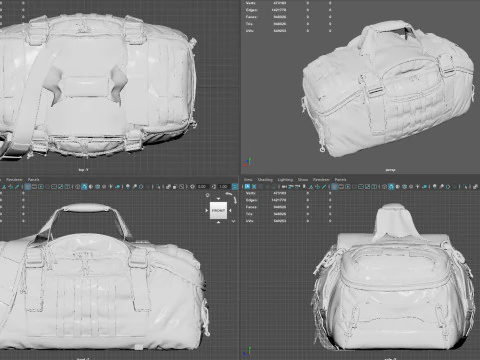Click Shadows icon in front view toolbar
480x360 pixels.
(118, 187)
